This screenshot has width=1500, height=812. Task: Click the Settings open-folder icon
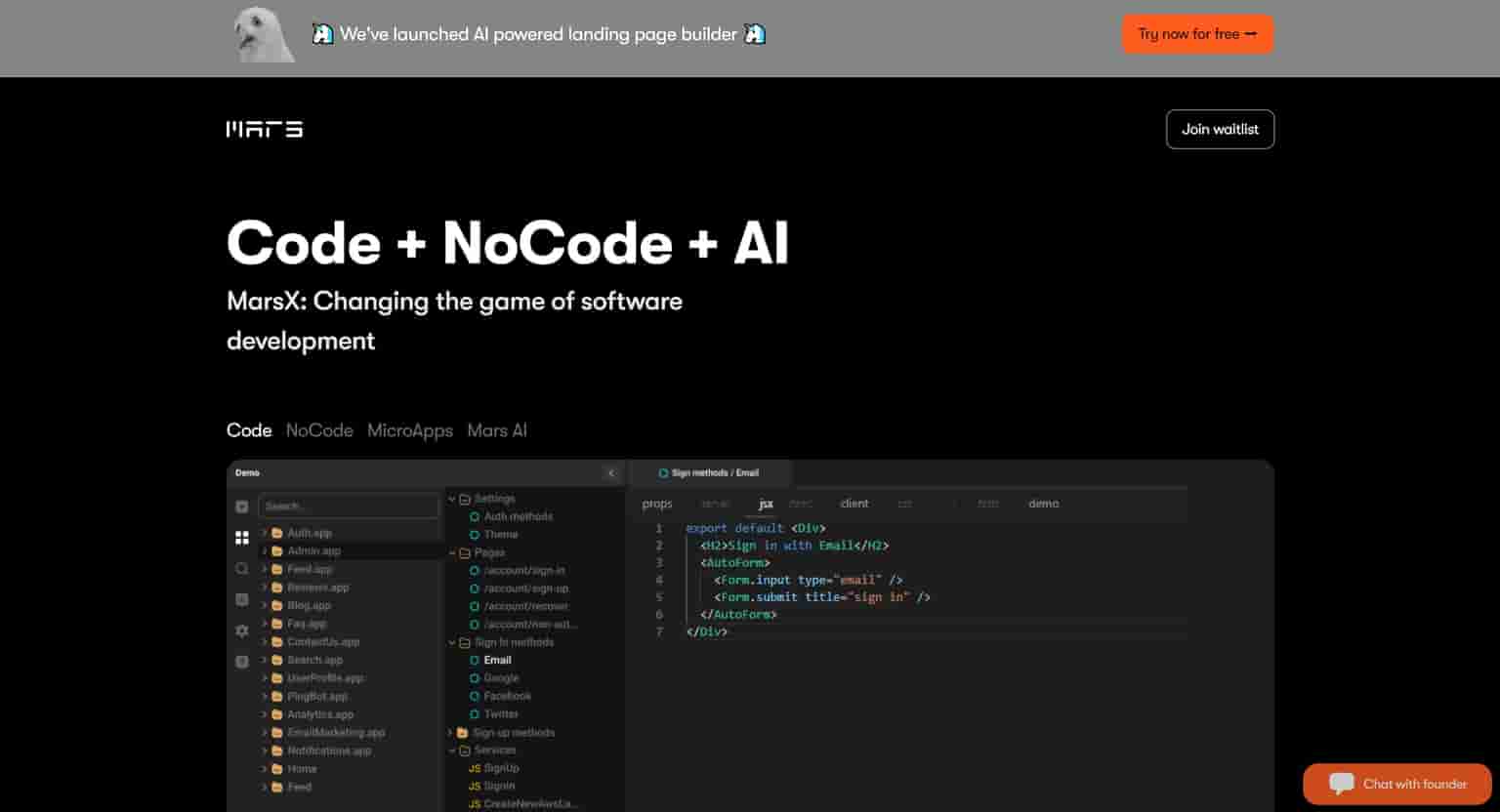pyautogui.click(x=465, y=499)
